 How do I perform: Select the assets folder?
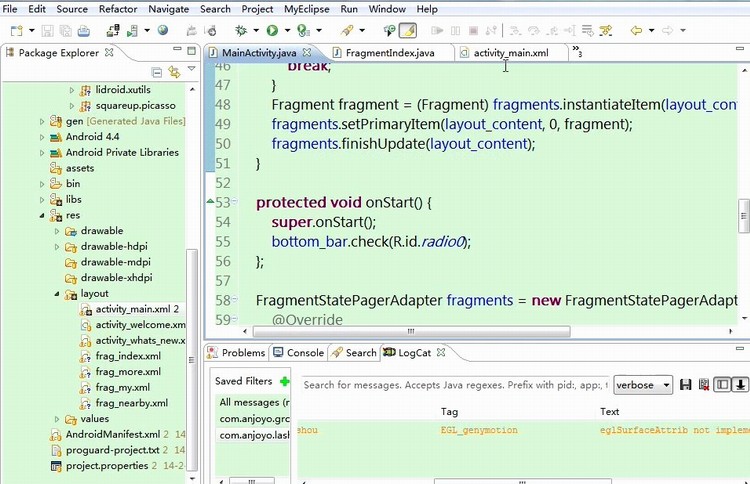point(80,168)
